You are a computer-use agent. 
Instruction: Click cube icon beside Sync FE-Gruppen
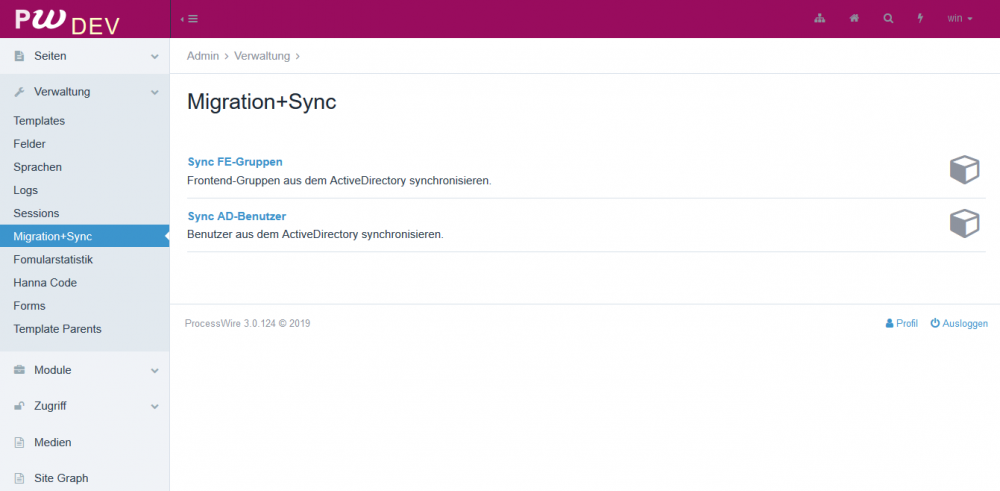pyautogui.click(x=964, y=170)
